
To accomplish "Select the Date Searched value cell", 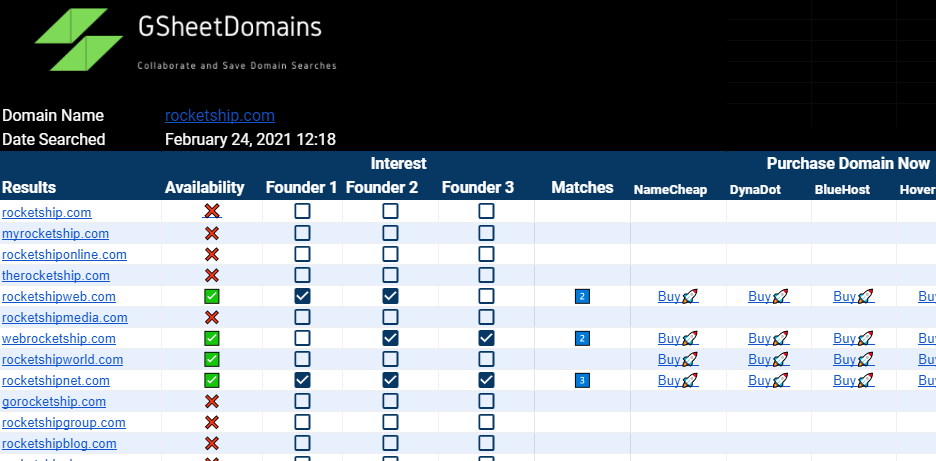I will click(x=250, y=140).
